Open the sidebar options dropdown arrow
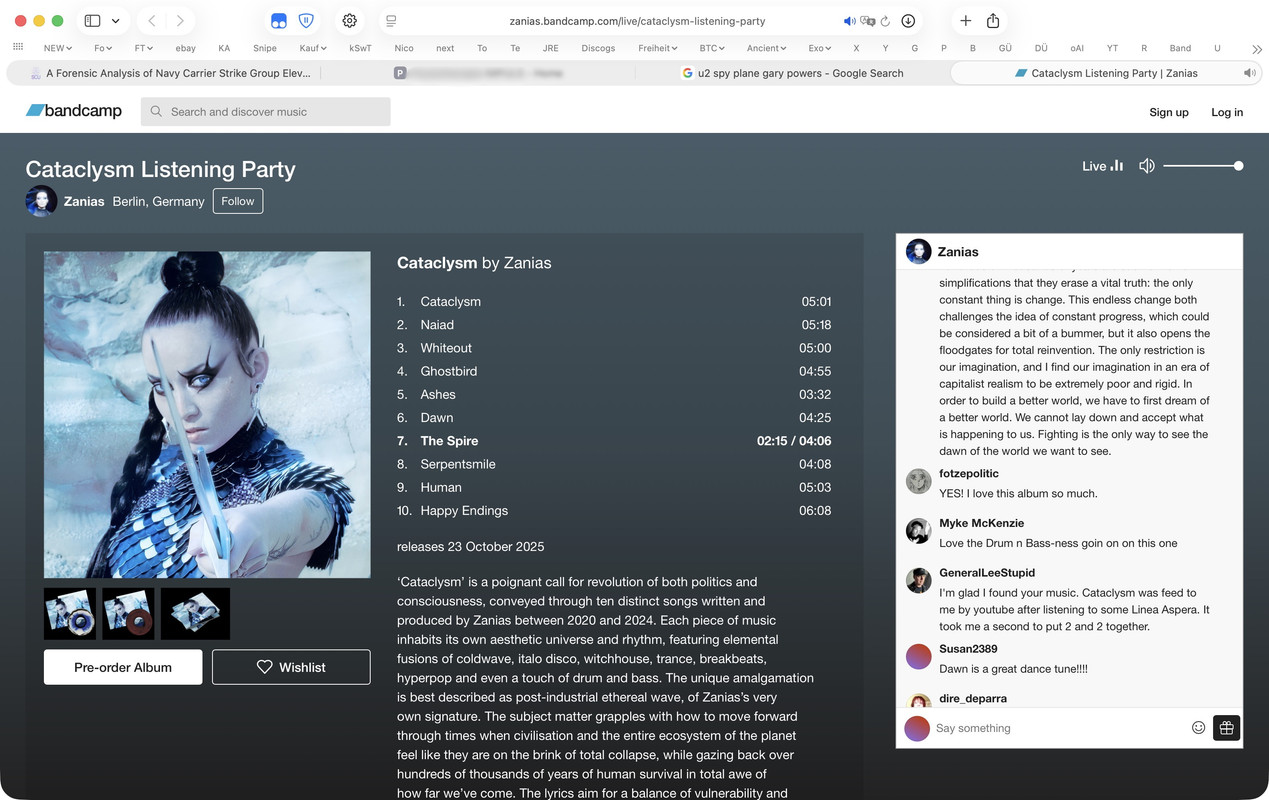Viewport: 1269px width, 800px height. click(x=116, y=21)
